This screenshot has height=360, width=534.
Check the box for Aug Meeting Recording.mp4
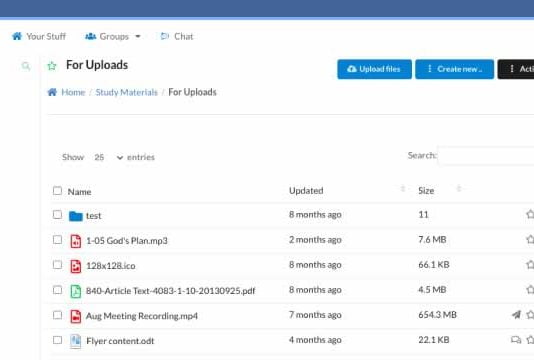pos(58,315)
